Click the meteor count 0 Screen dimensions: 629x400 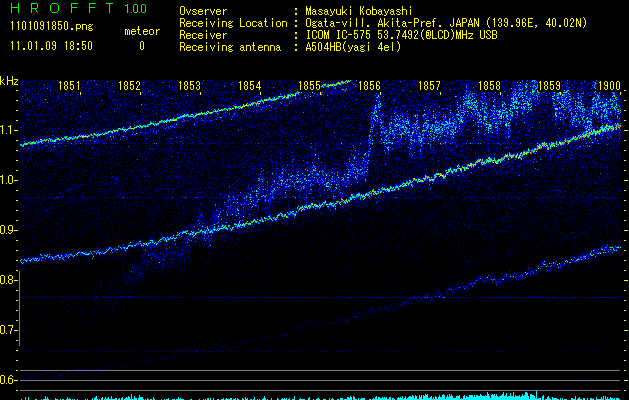[x=142, y=46]
